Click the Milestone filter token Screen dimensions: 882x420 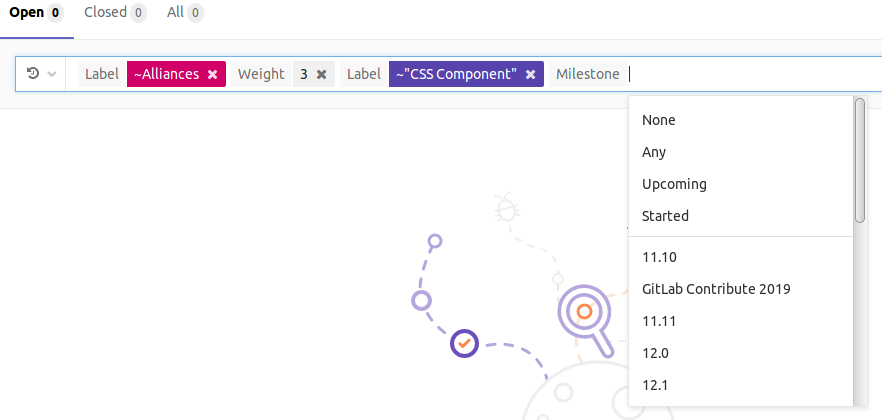click(x=588, y=74)
